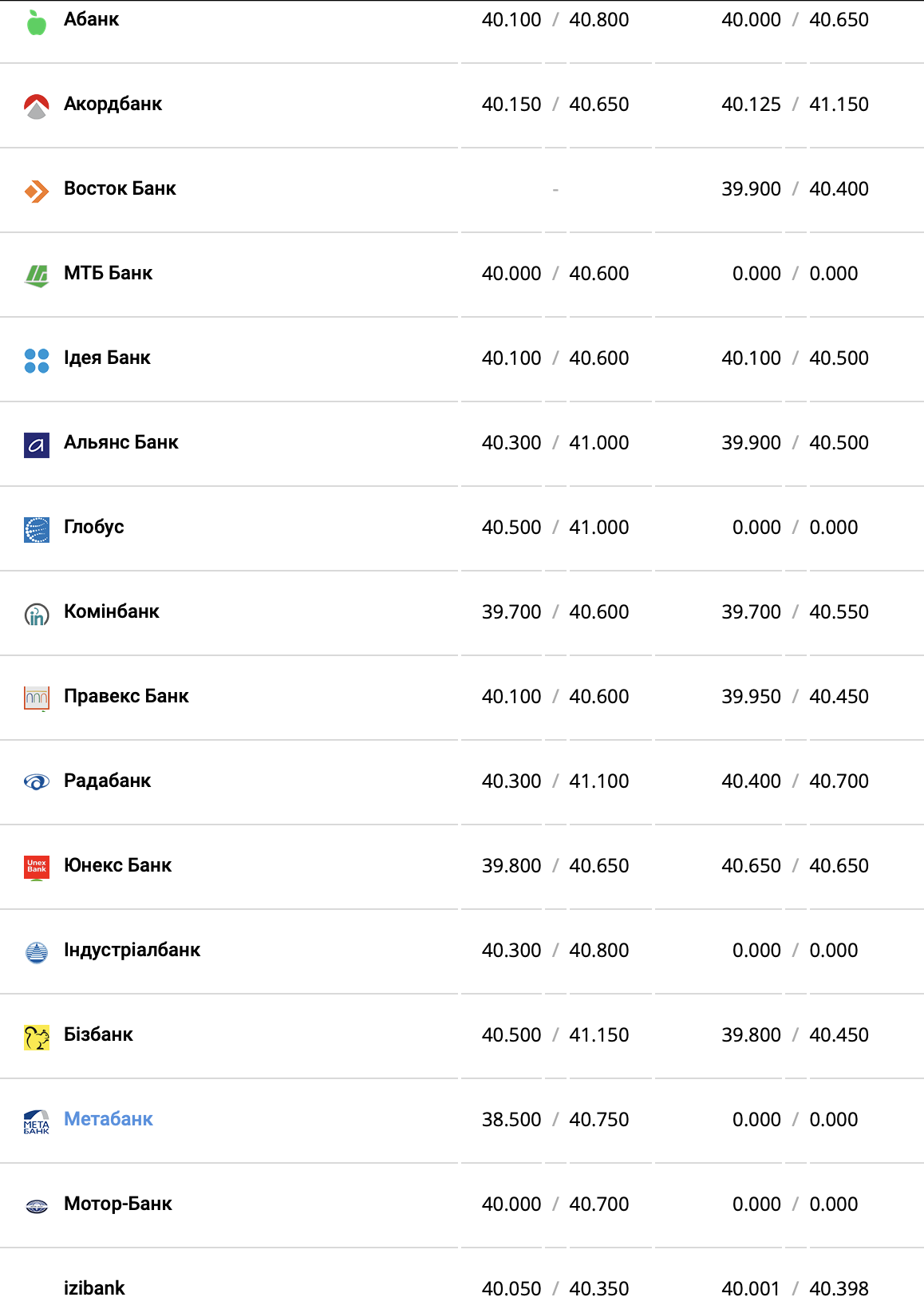This screenshot has height=1309, width=924.
Task: Click the Глобус bank globe icon
Action: [37, 529]
